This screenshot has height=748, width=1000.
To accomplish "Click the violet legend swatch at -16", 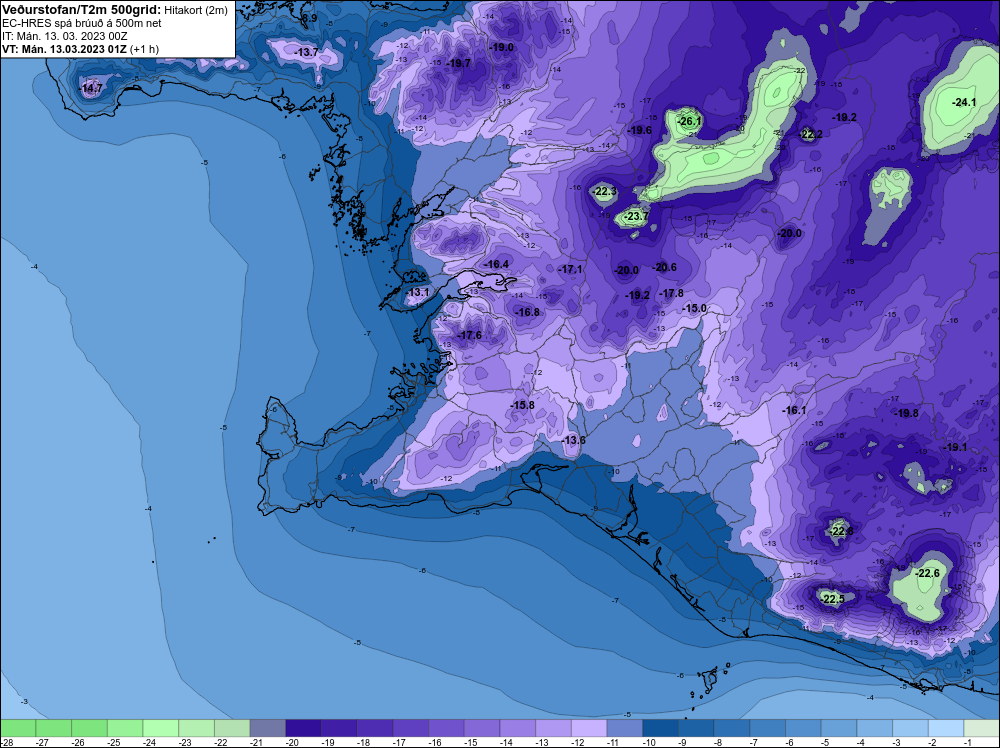I will pos(446,728).
